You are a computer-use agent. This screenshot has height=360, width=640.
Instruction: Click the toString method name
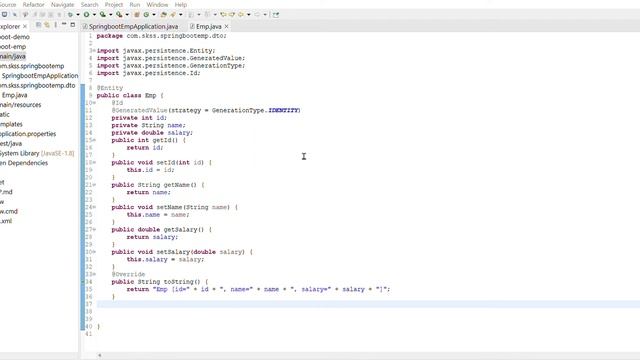click(x=178, y=282)
